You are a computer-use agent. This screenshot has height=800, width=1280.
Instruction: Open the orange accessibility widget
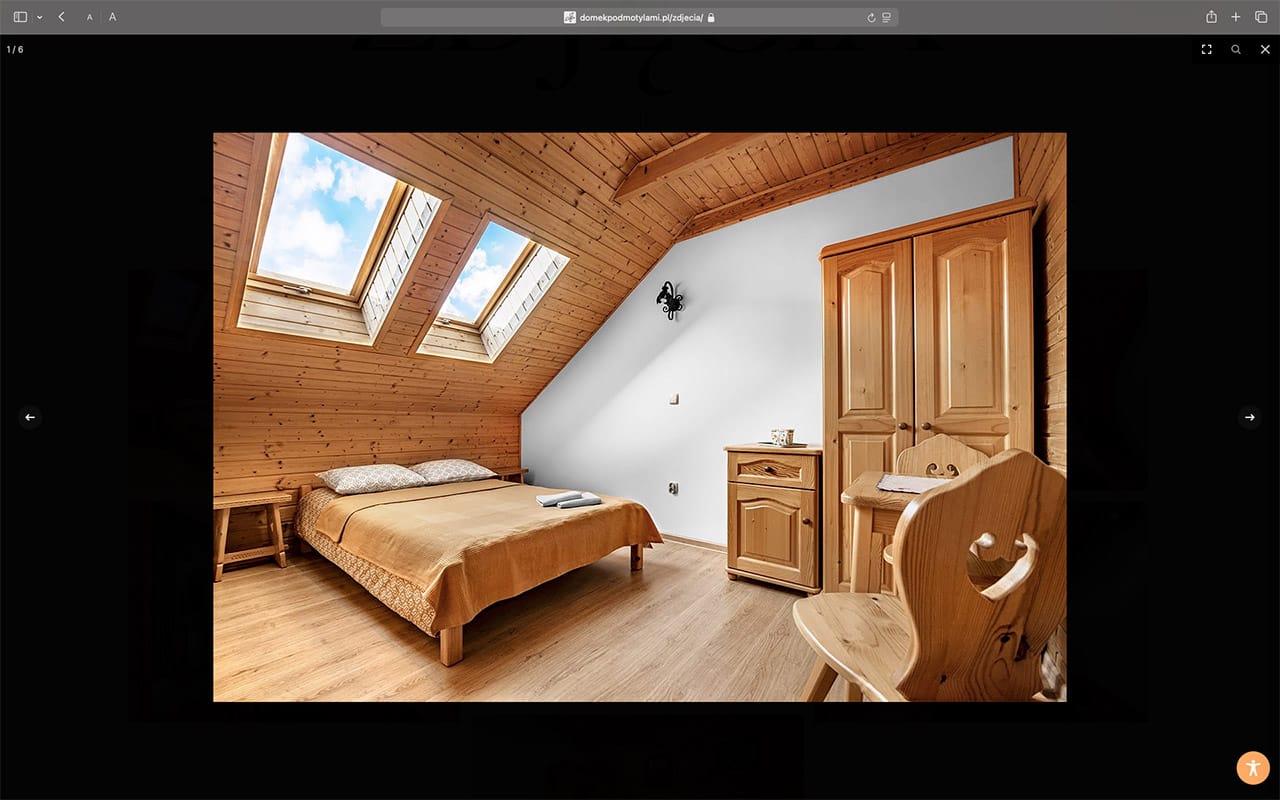tap(1253, 767)
